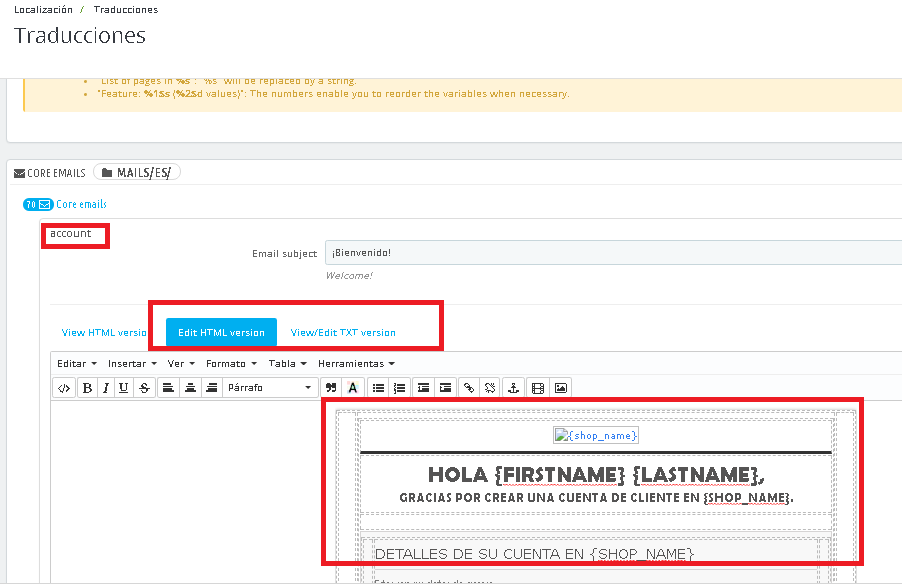Insert a numbered list
902x584 pixels.
coord(400,388)
